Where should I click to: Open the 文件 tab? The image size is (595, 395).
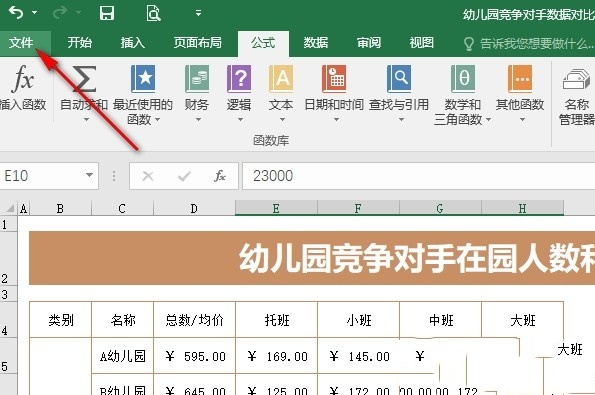click(21, 43)
